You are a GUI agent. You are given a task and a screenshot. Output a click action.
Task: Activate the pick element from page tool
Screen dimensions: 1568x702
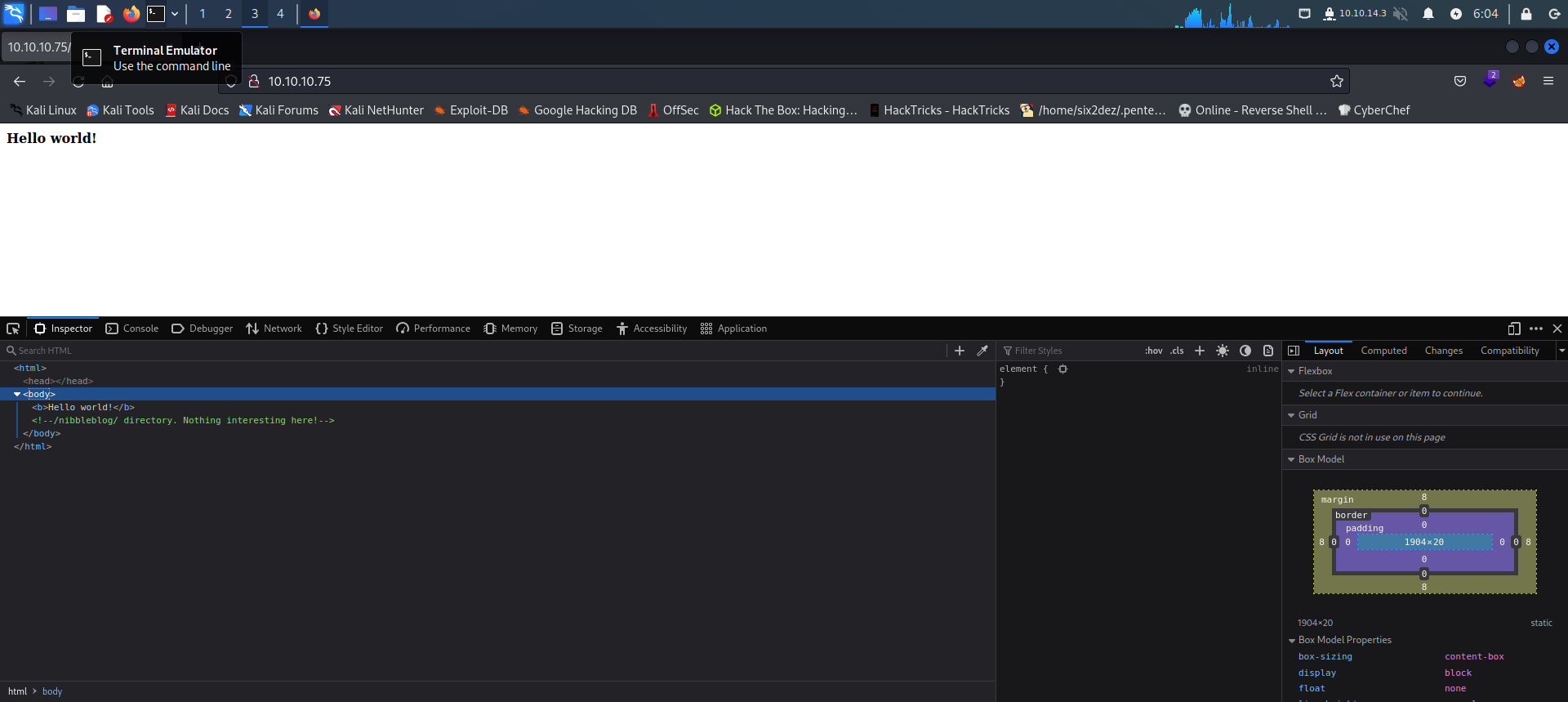(13, 329)
